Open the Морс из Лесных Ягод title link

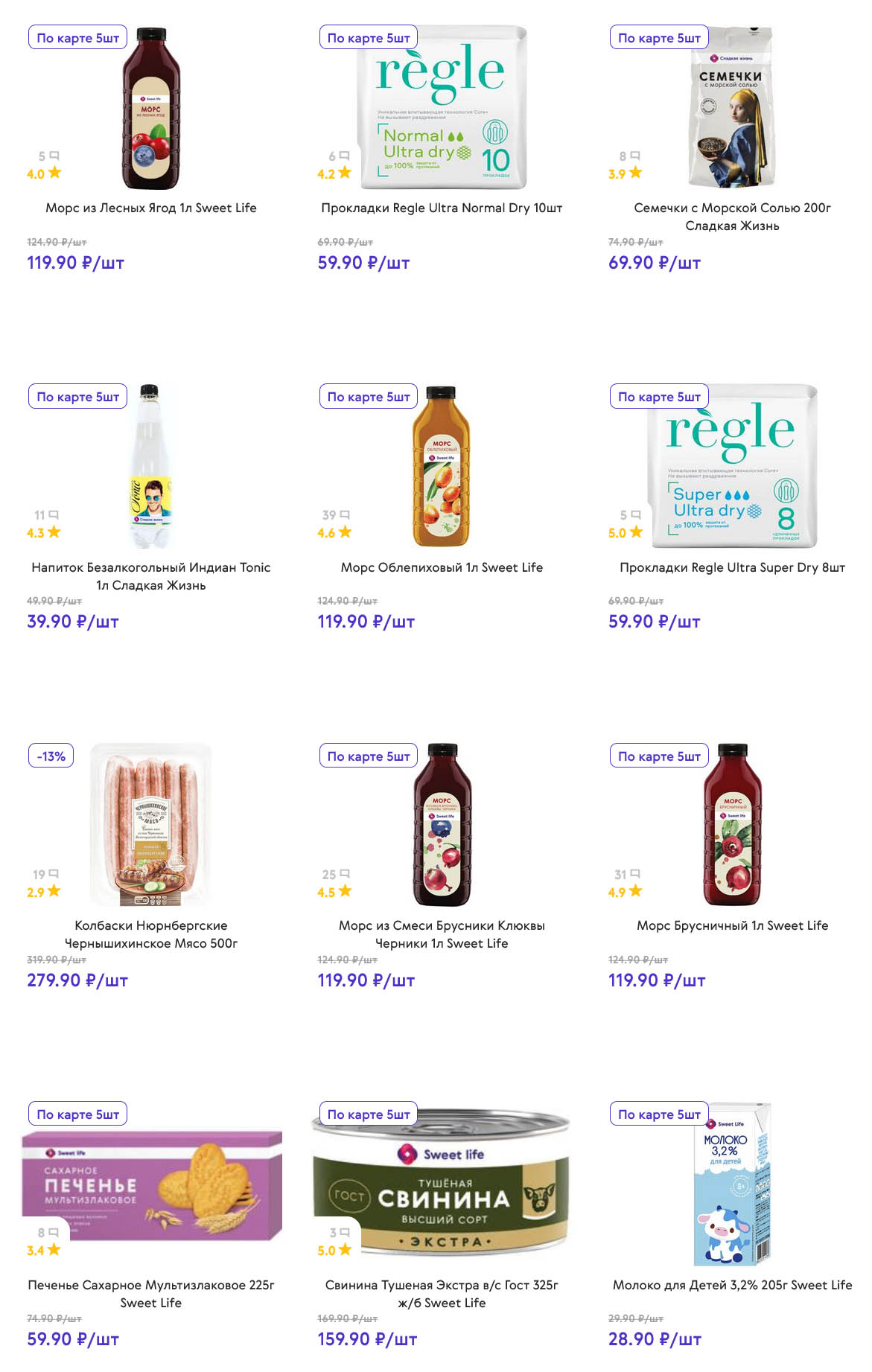(x=151, y=208)
